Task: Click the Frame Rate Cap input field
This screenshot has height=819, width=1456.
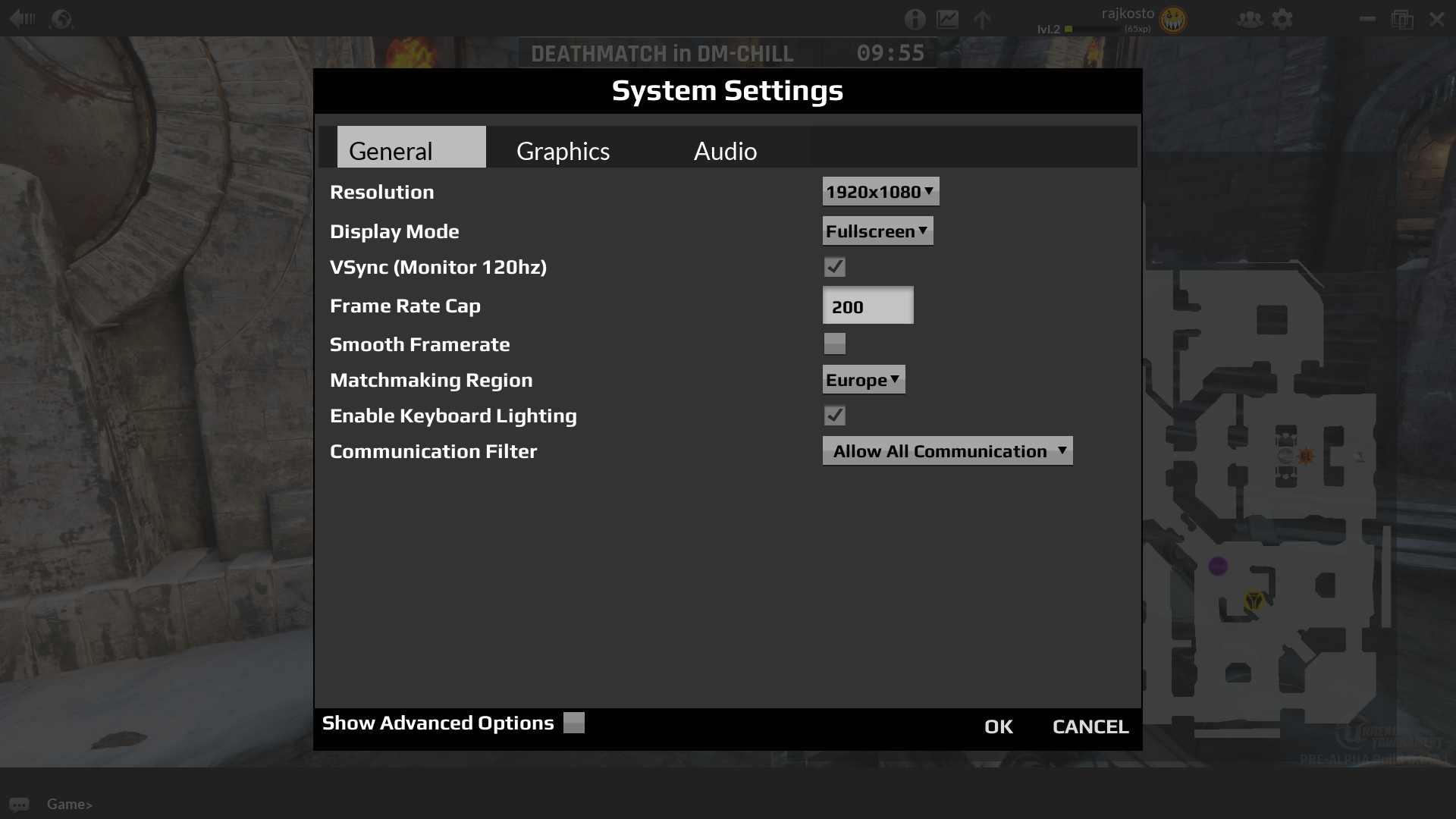Action: [x=868, y=306]
